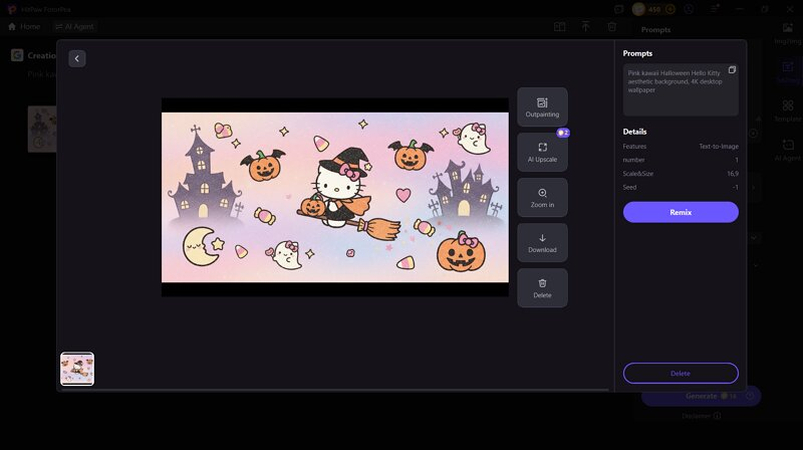Click the screen icon left of coins
The width and height of the screenshot is (803, 450).
tap(619, 9)
